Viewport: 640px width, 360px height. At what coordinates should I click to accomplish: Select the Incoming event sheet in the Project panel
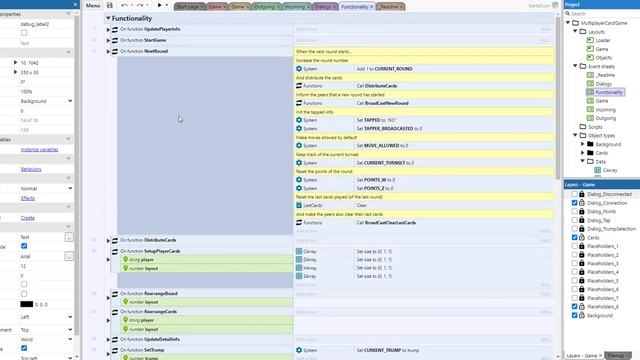tap(605, 110)
